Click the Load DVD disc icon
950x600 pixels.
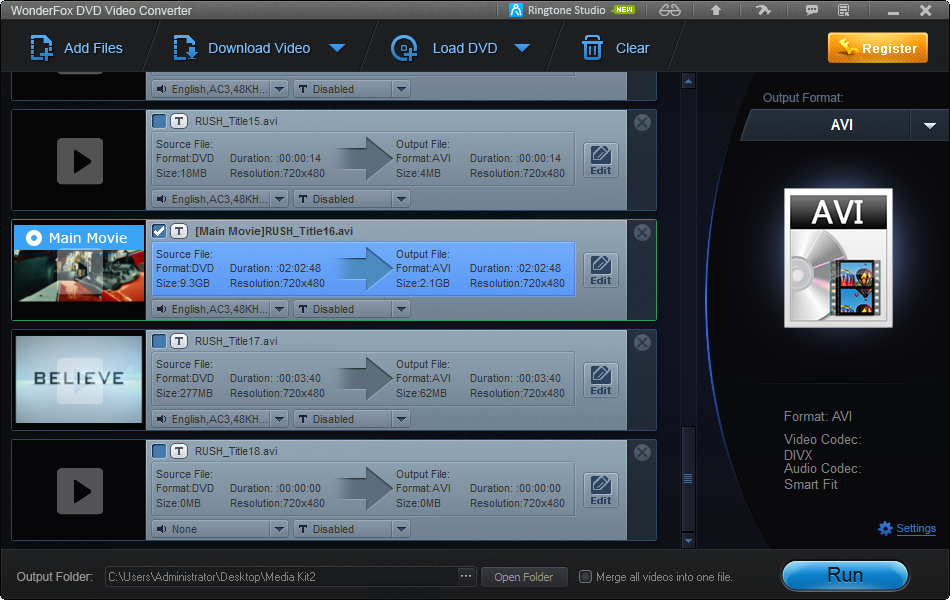pyautogui.click(x=404, y=48)
